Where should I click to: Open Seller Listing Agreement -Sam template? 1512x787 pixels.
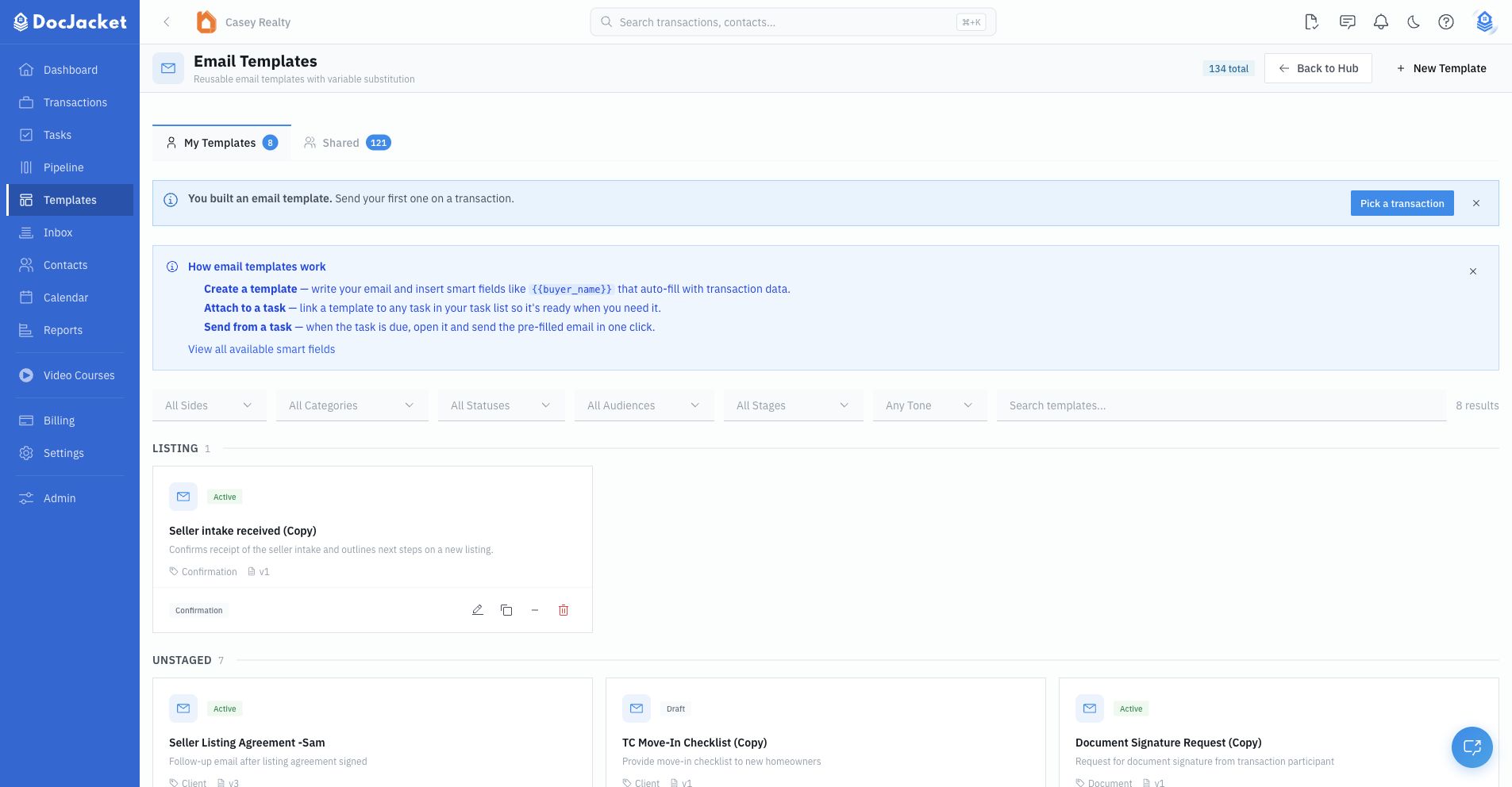point(247,743)
